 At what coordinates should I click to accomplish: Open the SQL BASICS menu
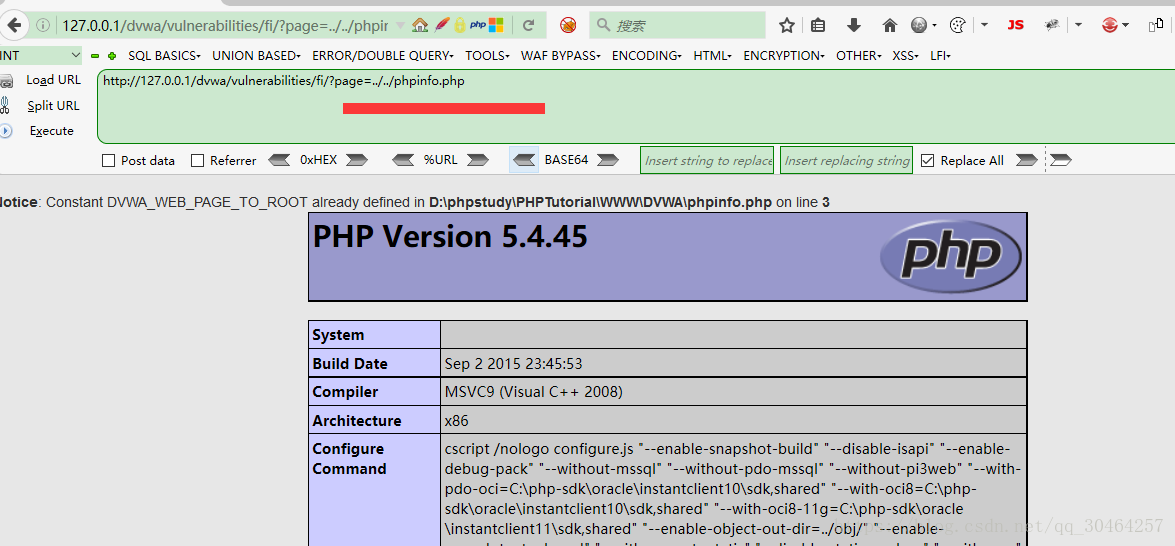164,56
